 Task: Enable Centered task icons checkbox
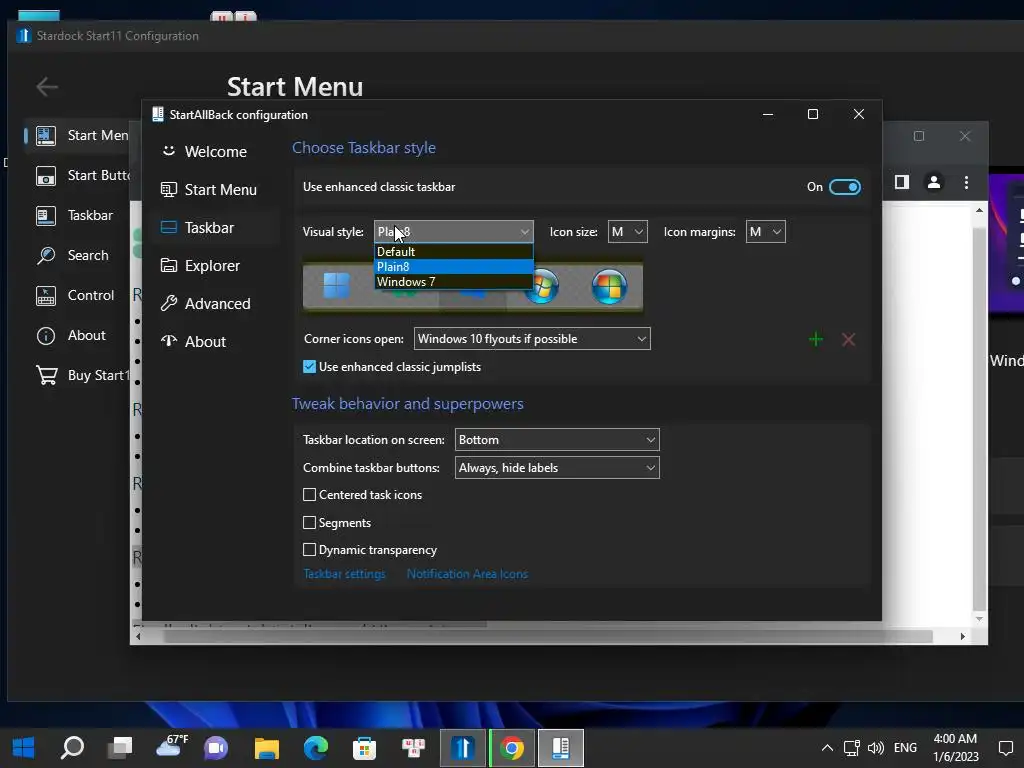pyautogui.click(x=310, y=495)
